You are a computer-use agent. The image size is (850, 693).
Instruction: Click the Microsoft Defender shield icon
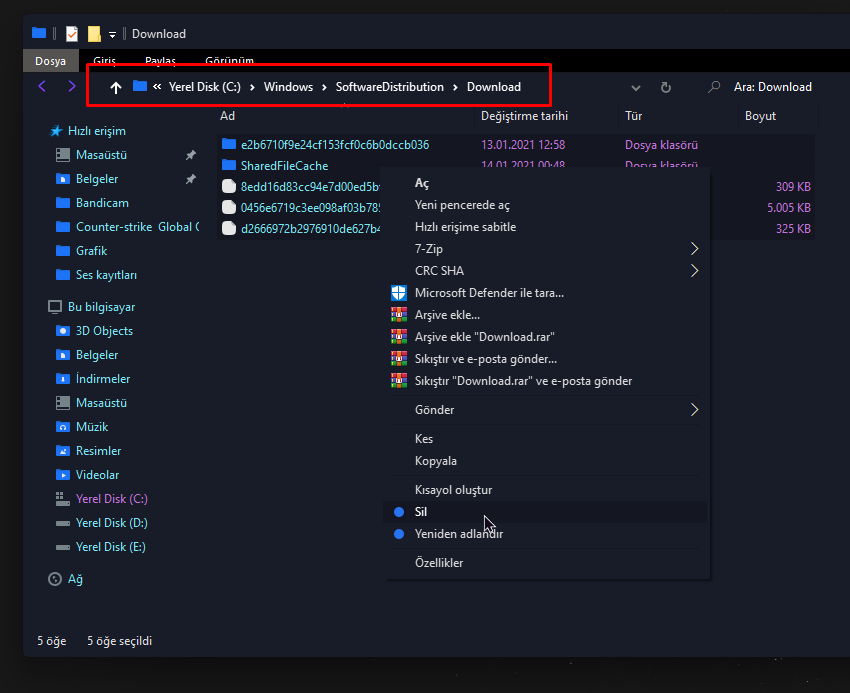[x=399, y=293]
